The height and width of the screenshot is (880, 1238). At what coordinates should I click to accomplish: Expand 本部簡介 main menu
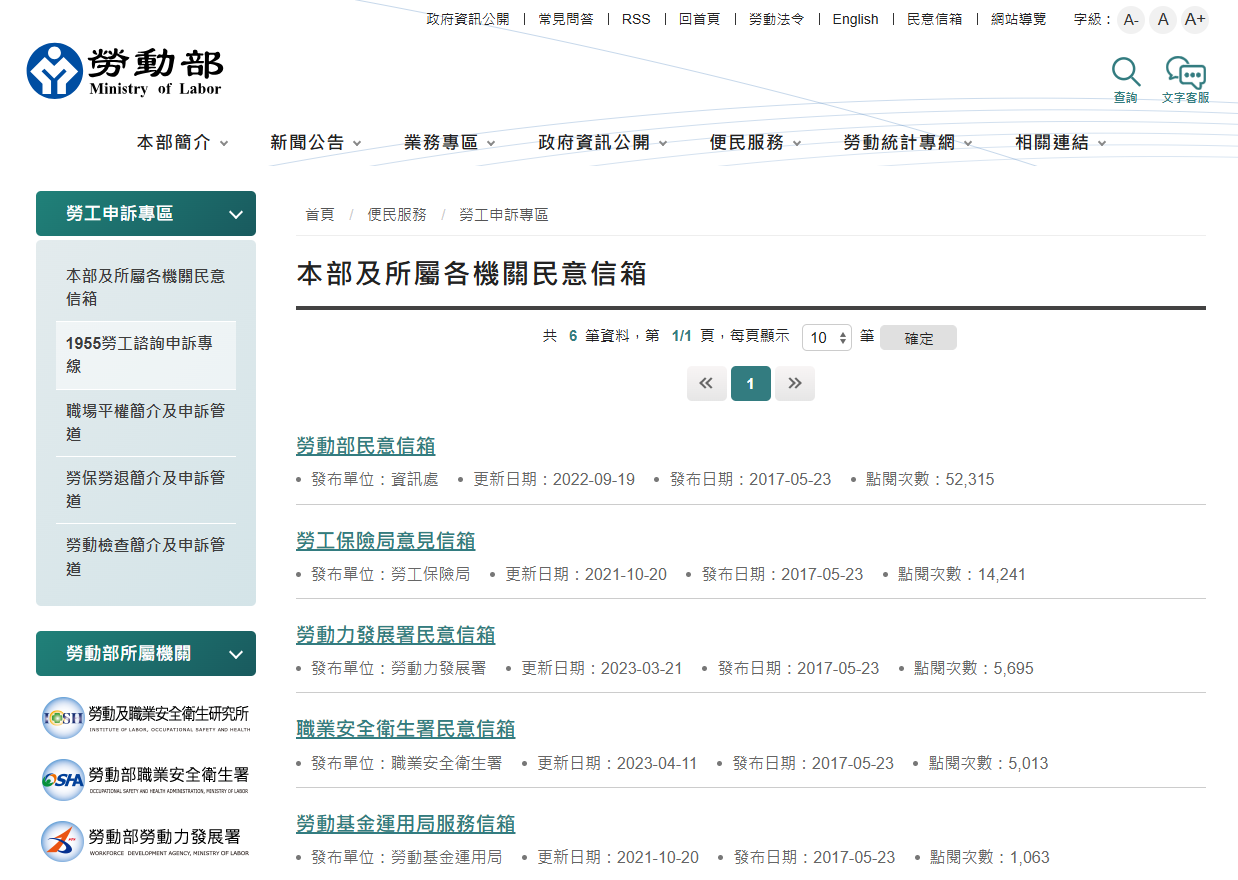tap(183, 143)
